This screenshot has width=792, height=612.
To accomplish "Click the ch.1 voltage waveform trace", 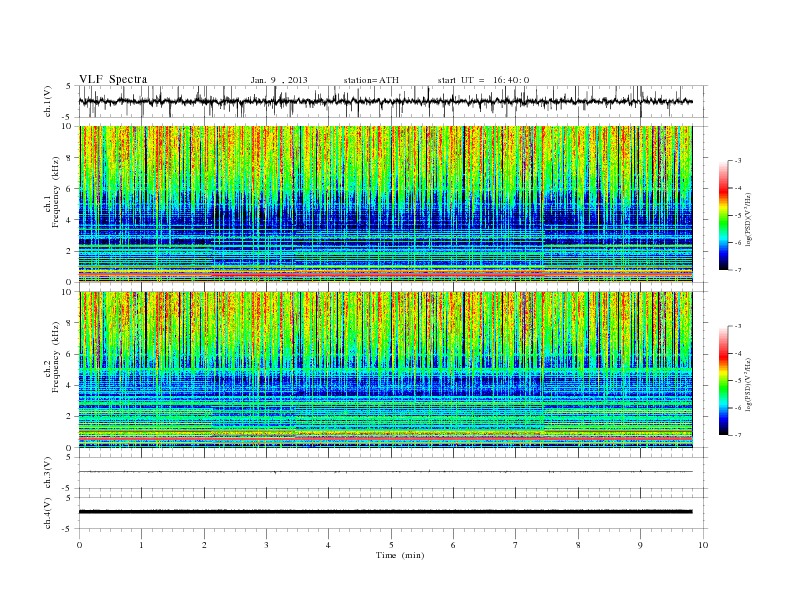I will [385, 101].
